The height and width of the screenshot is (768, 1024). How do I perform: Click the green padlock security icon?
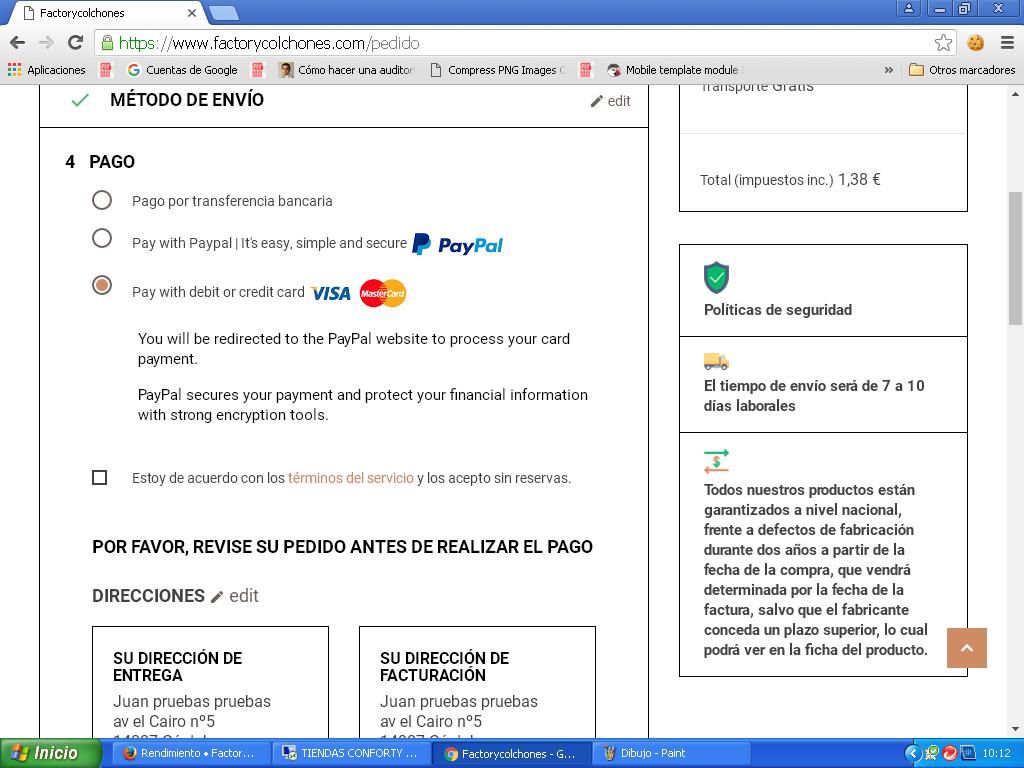click(107, 43)
